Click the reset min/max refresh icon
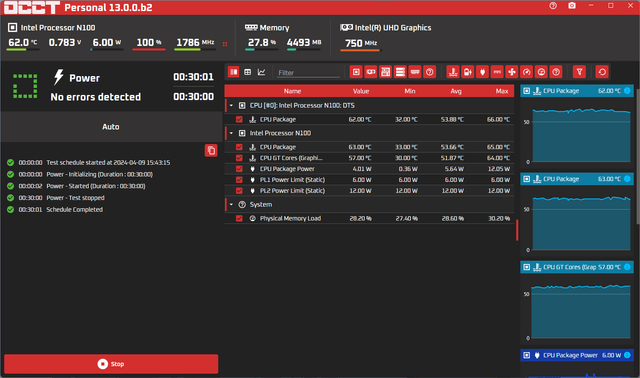This screenshot has height=378, width=640. point(602,72)
